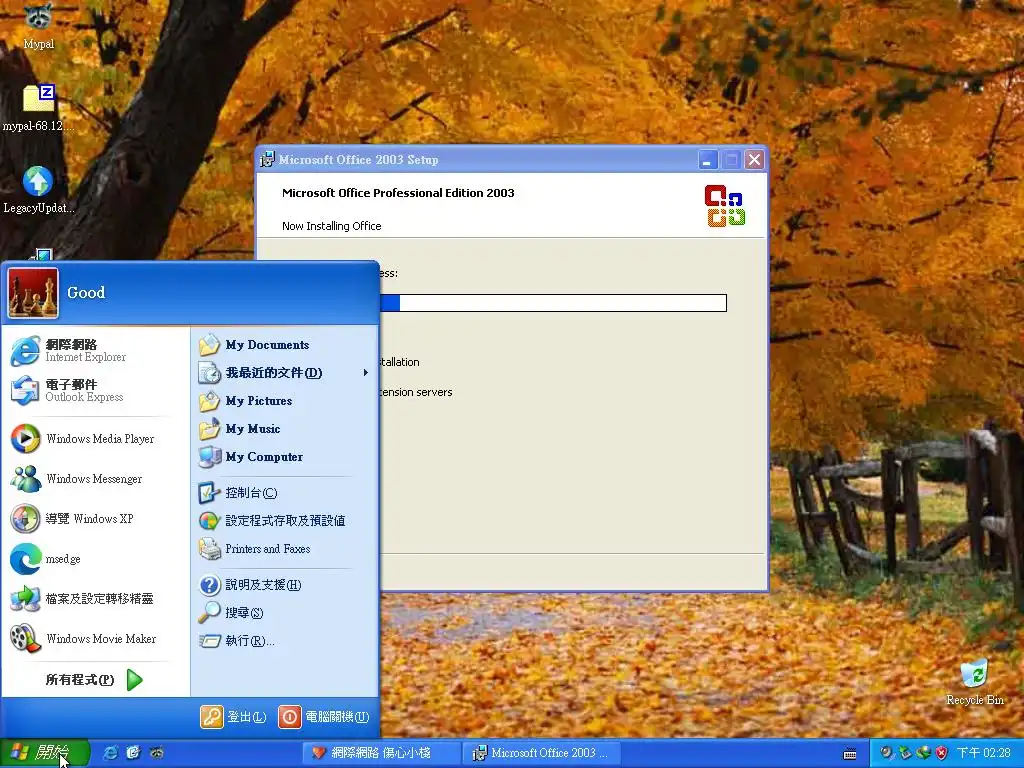Launch Mypal raccoon icon in Quick Launch
1024x768 pixels.
(157, 753)
